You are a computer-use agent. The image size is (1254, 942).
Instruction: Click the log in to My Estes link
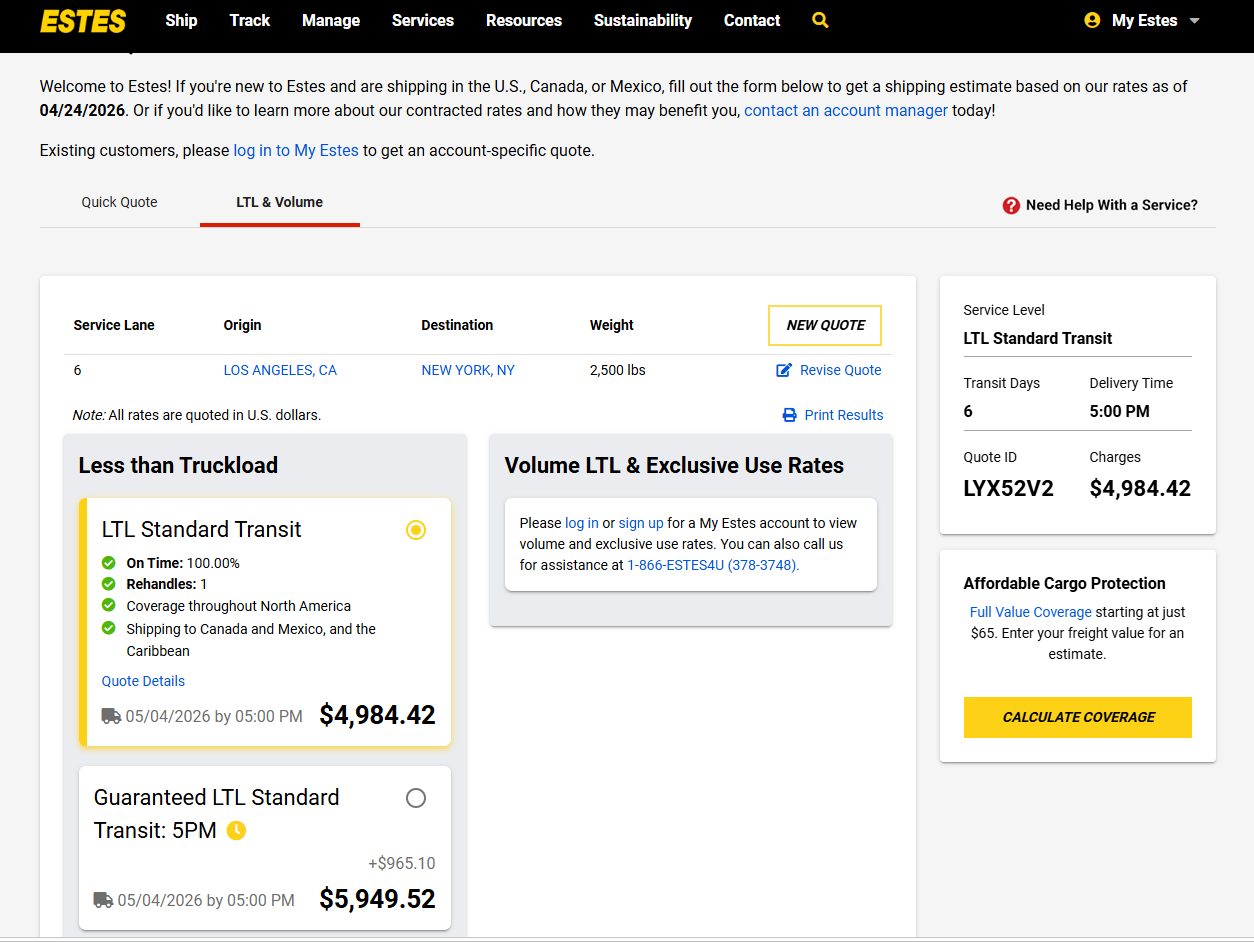tap(296, 151)
